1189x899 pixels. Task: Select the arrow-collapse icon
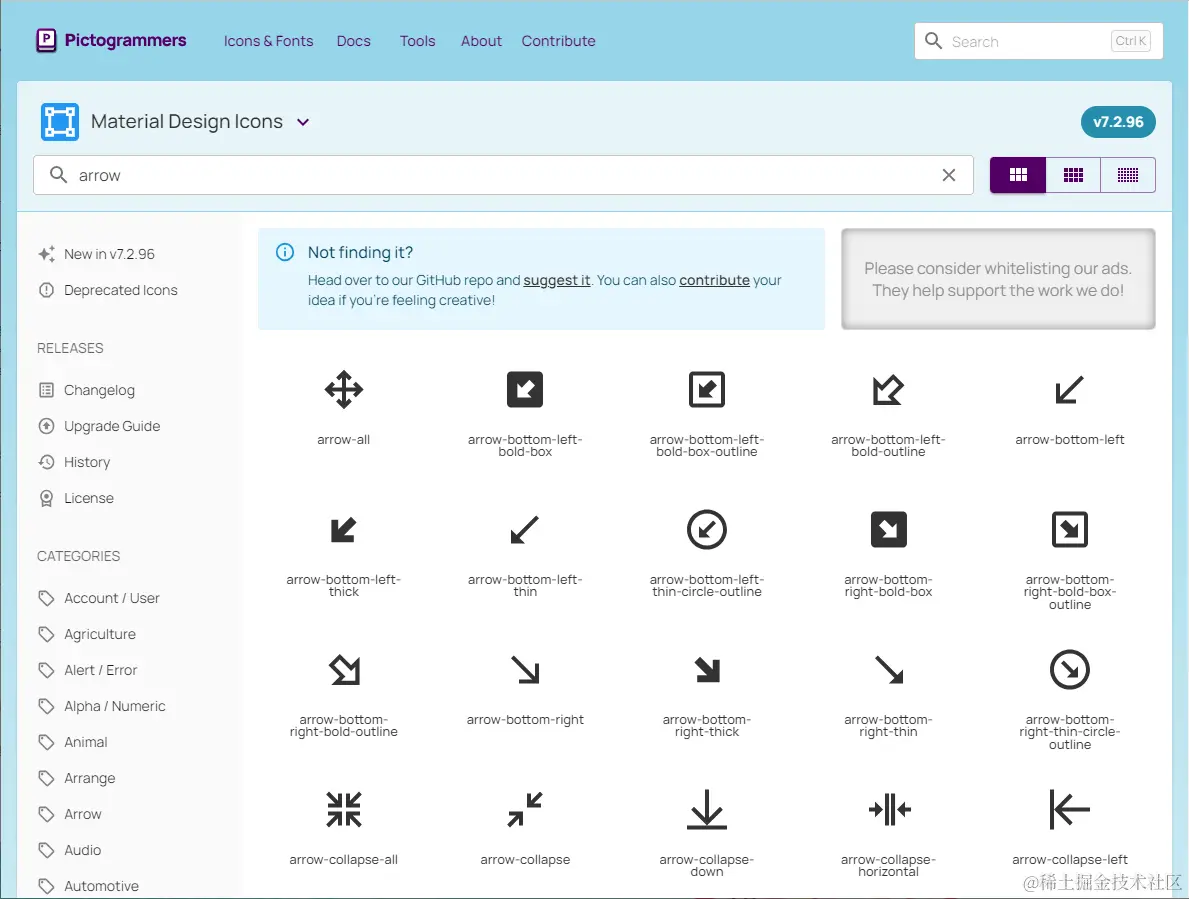[525, 810]
